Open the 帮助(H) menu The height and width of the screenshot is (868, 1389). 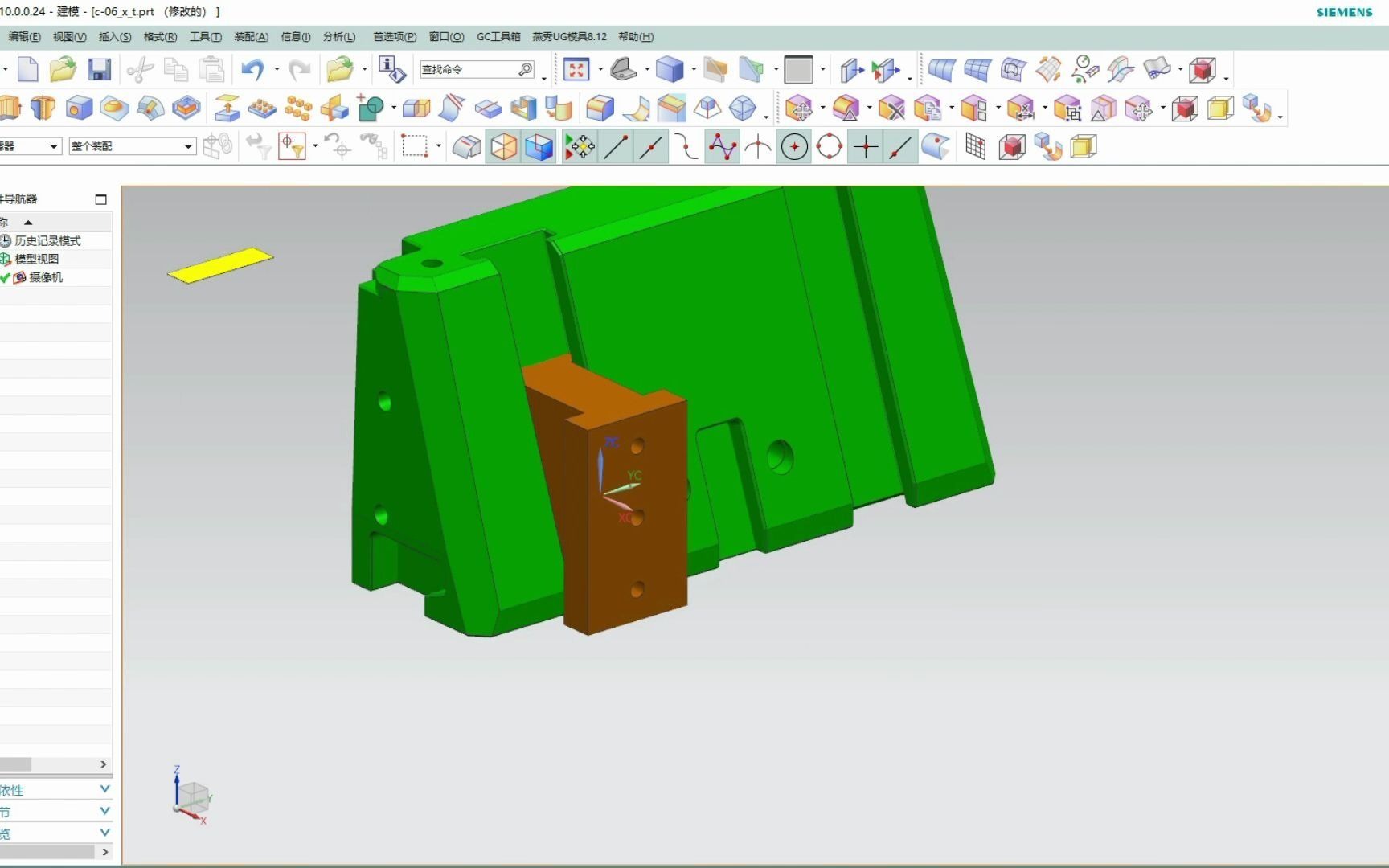coord(636,37)
